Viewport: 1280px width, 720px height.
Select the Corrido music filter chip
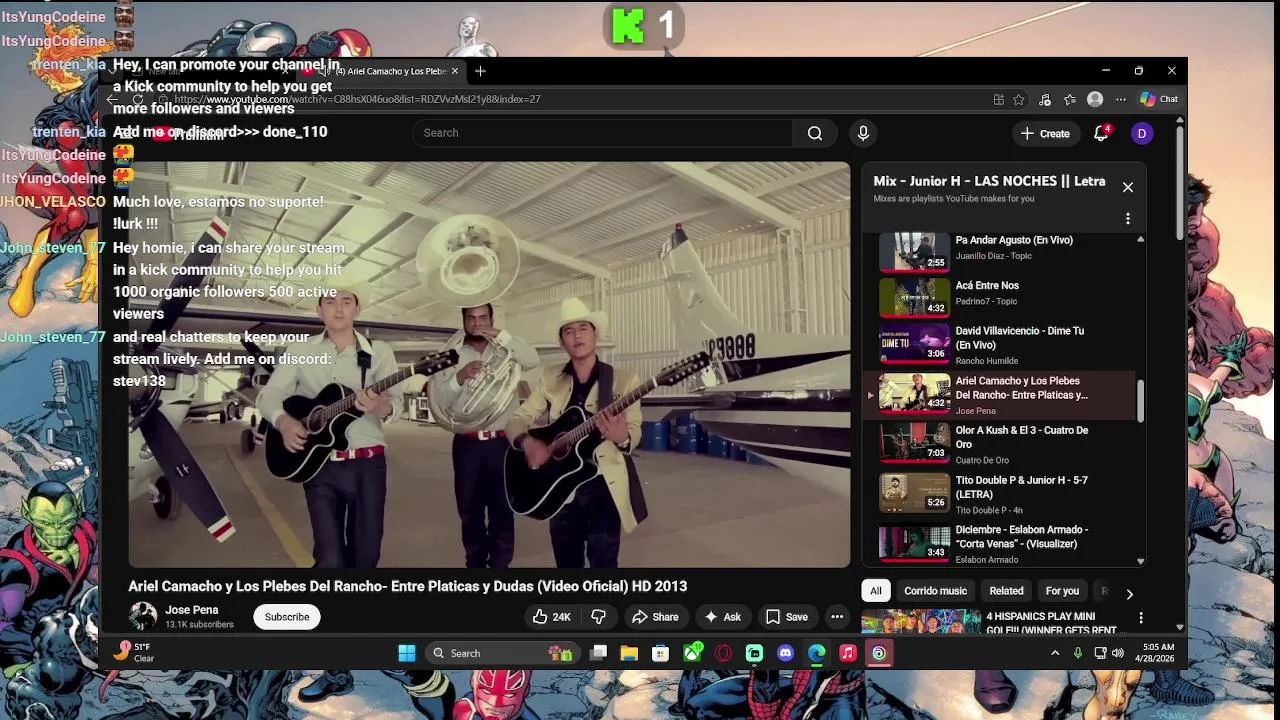[935, 591]
